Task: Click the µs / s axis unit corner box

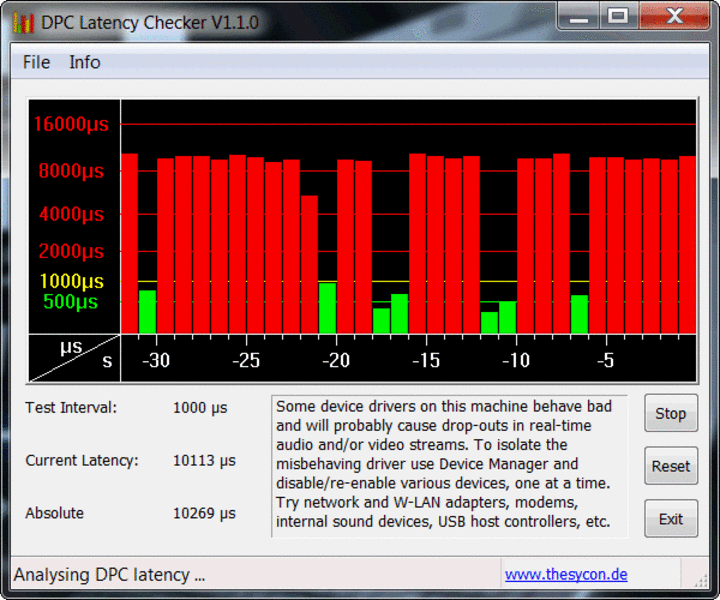Action: (74, 358)
